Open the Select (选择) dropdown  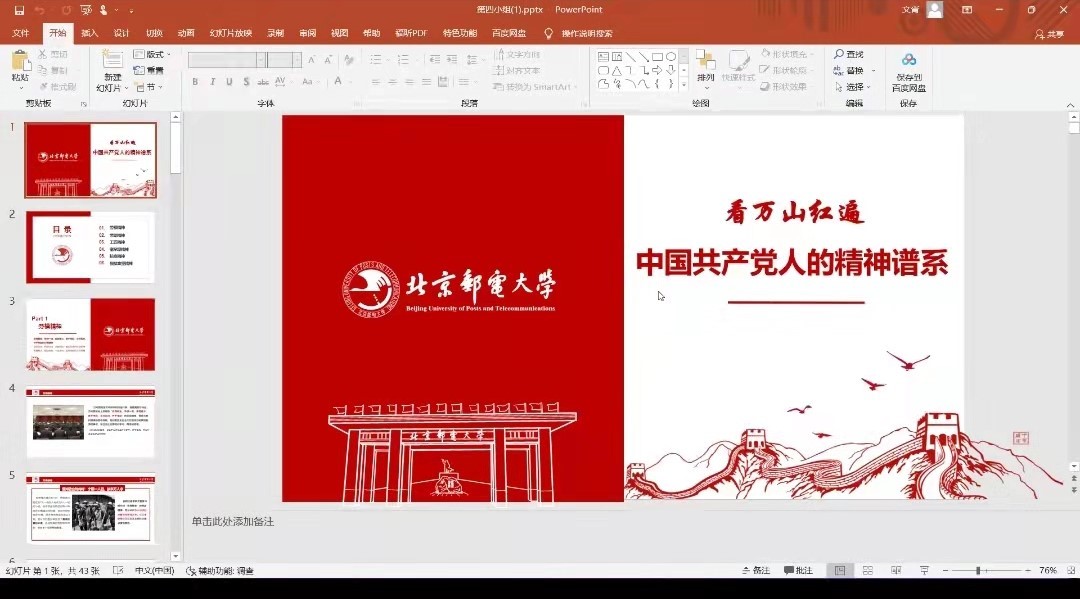(853, 87)
